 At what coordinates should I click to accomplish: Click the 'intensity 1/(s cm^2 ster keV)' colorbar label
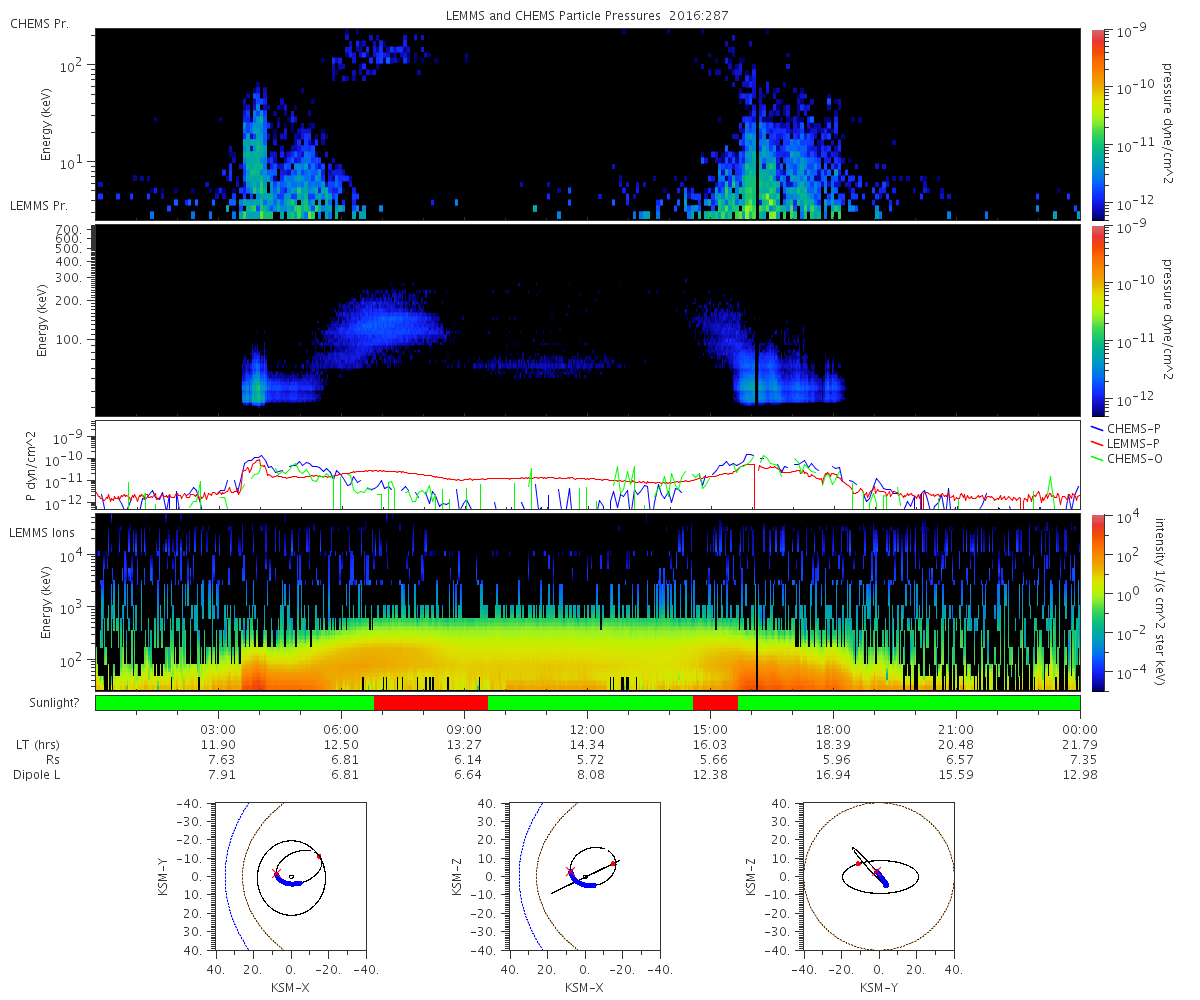pos(1161,603)
